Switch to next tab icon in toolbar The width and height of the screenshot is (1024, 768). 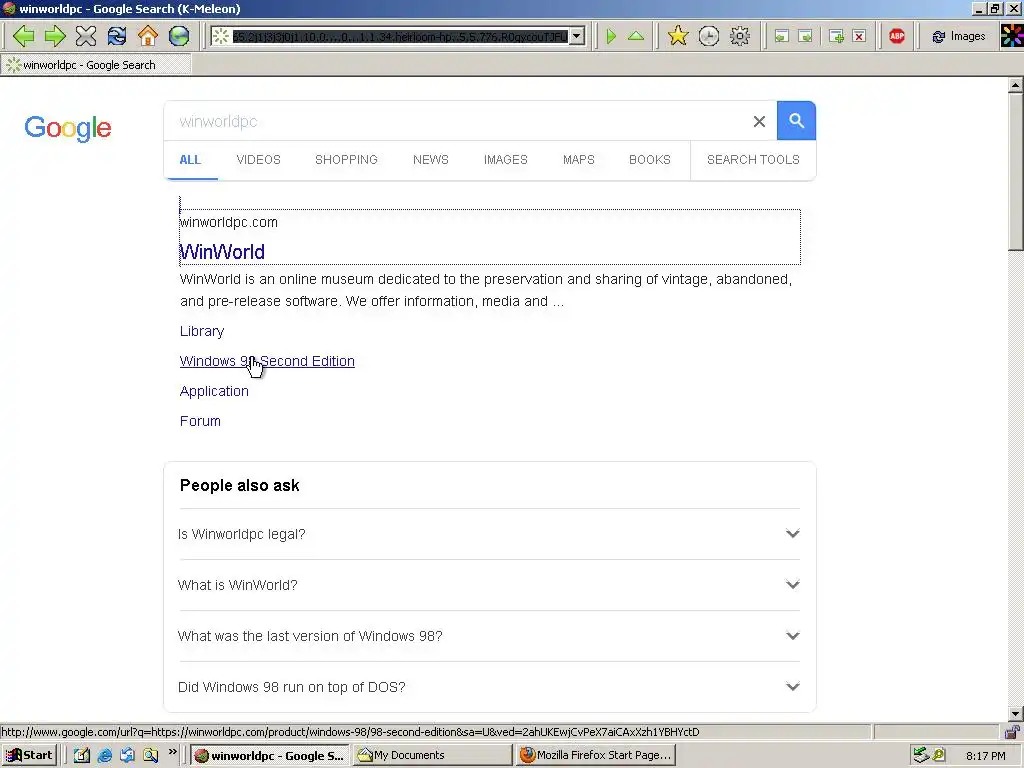click(806, 37)
